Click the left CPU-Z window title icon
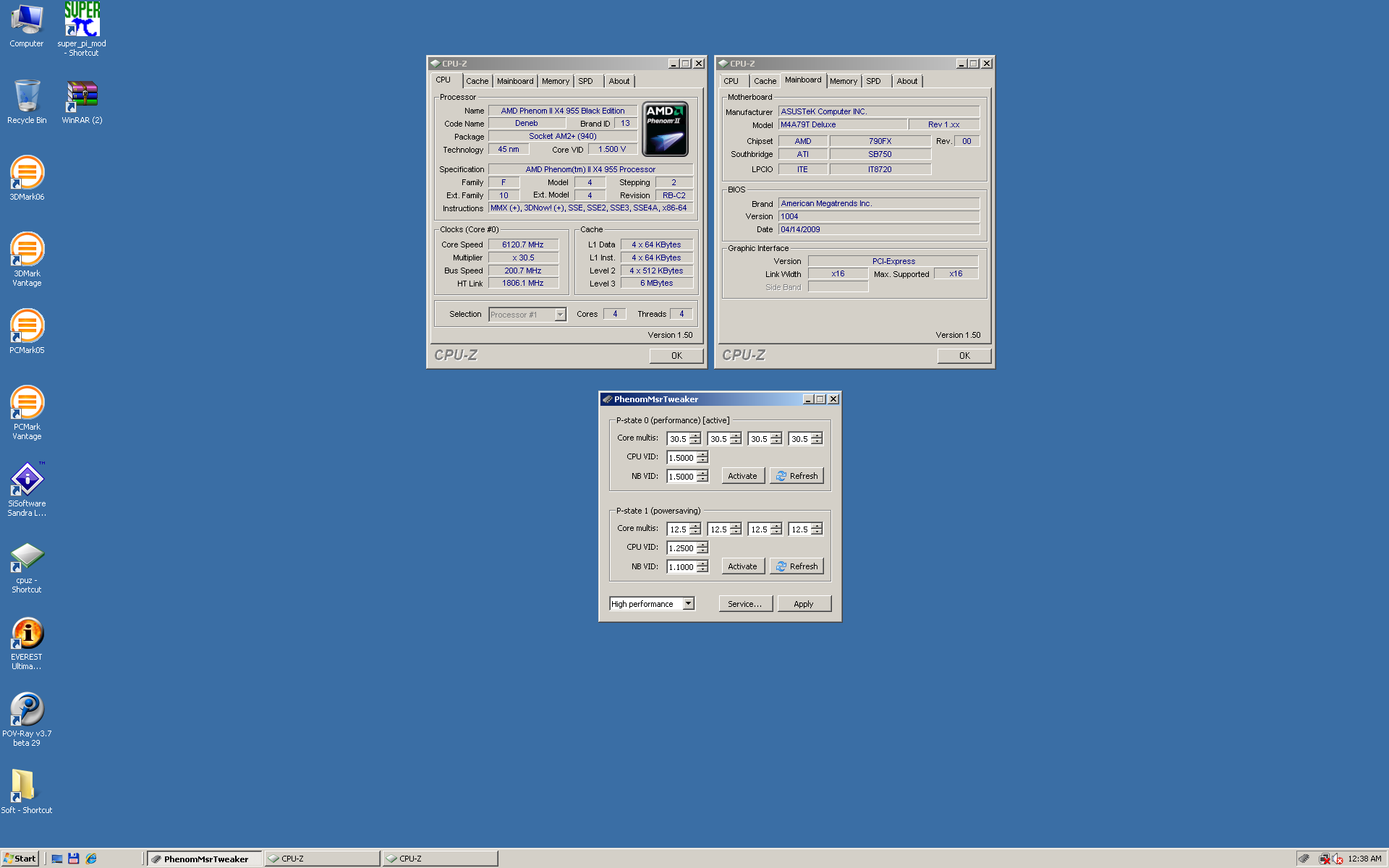The width and height of the screenshot is (1389, 868). [435, 64]
